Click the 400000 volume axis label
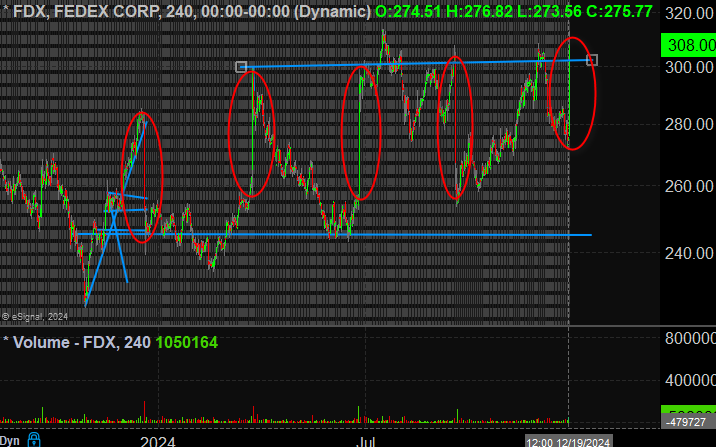This screenshot has height=447, width=716. [x=690, y=380]
